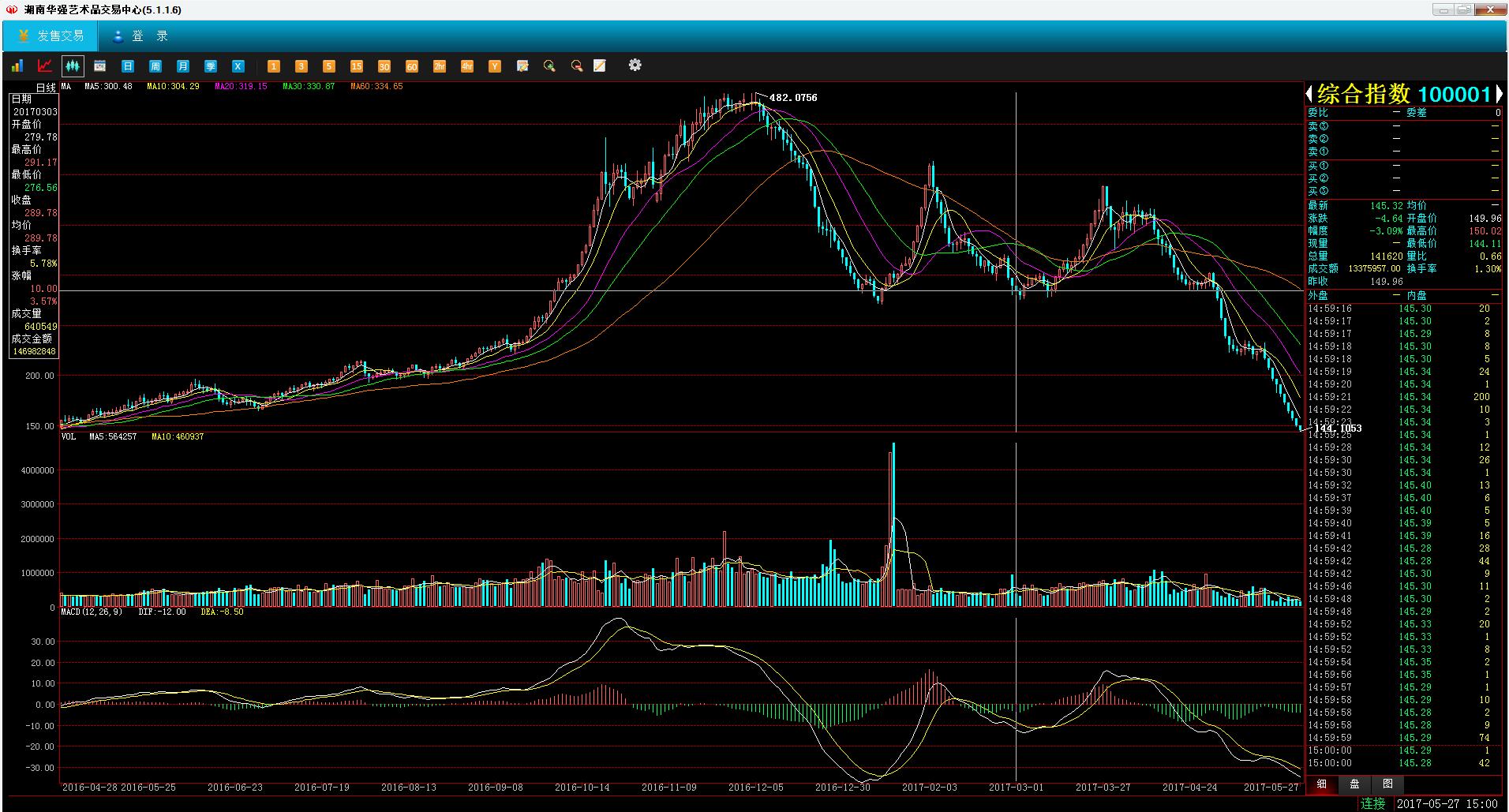Open the bar chart quote list icon
This screenshot has width=1509, height=812.
point(17,66)
